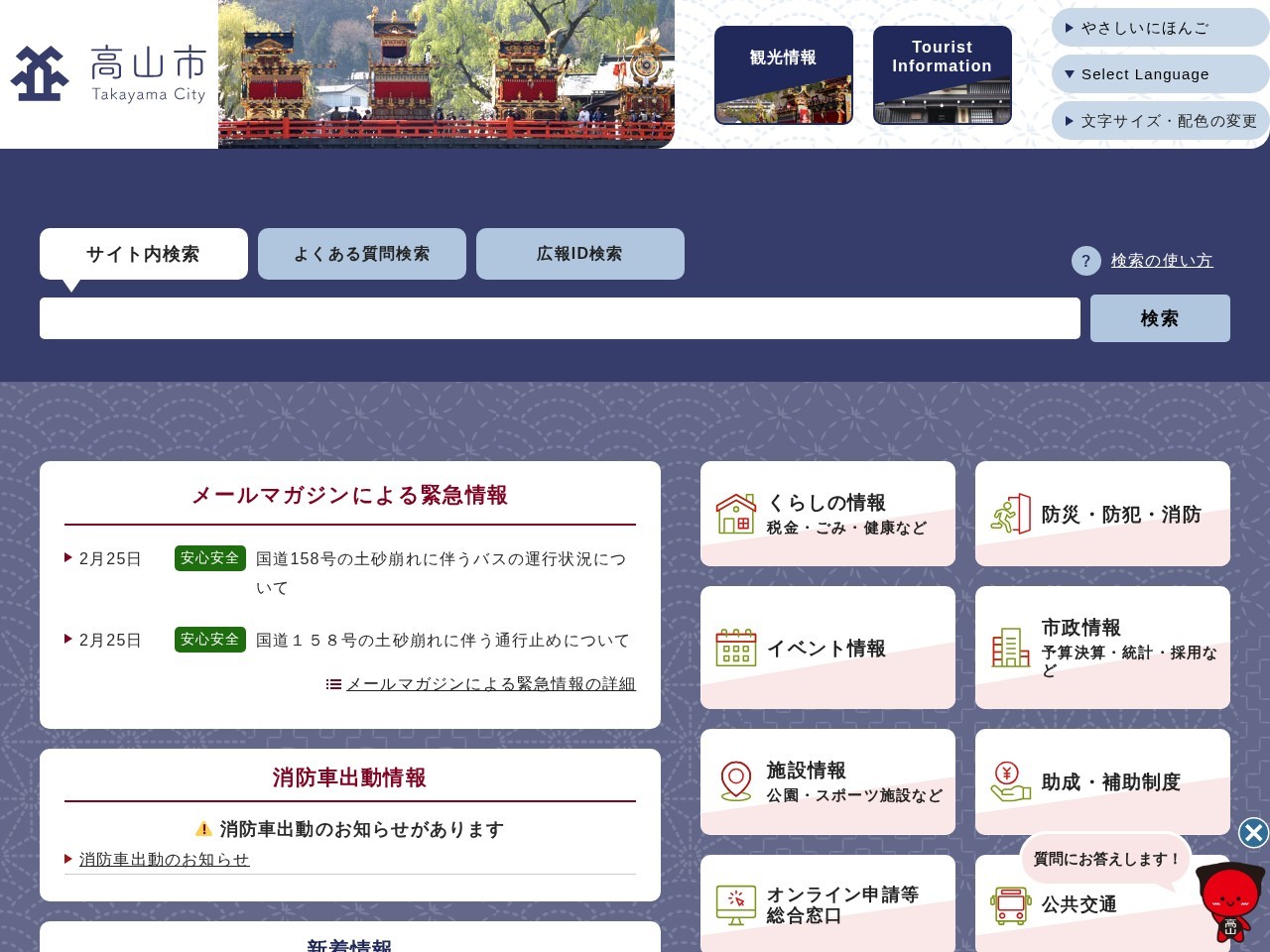The width and height of the screenshot is (1270, 952).
Task: Expand 文字サイズ・配色の変更 settings
Action: click(x=1159, y=120)
